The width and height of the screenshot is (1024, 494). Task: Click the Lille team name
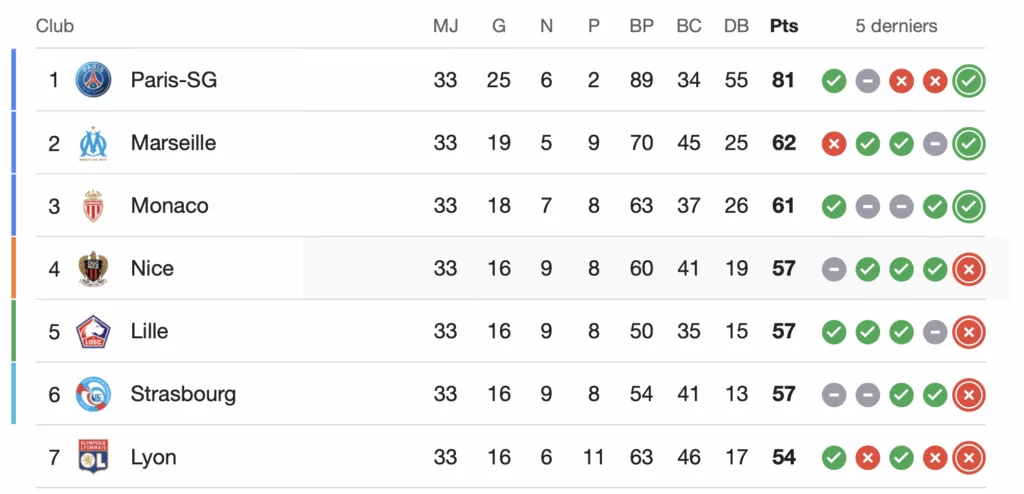click(x=149, y=331)
